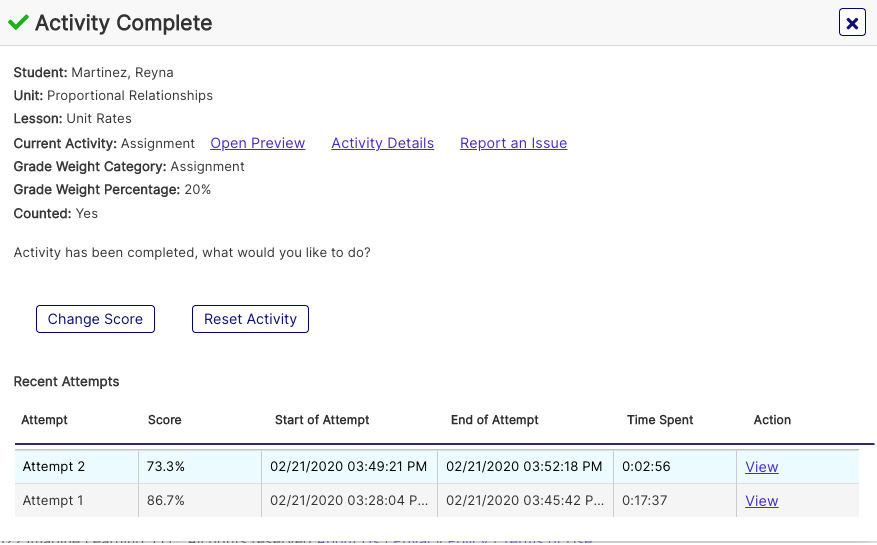The width and height of the screenshot is (877, 545).
Task: Click the Time Spent column header
Action: (660, 420)
